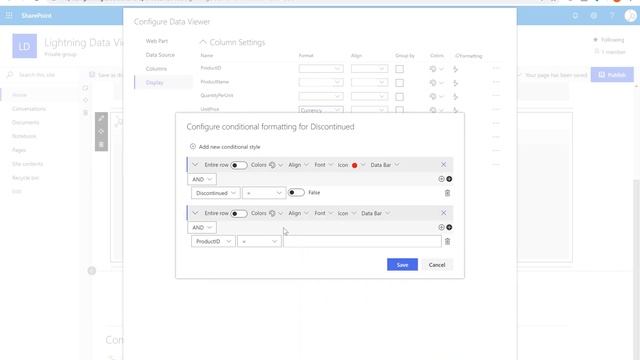
Task: Open the Data Bar dropdown in the Discontinued rule
Action: [384, 165]
